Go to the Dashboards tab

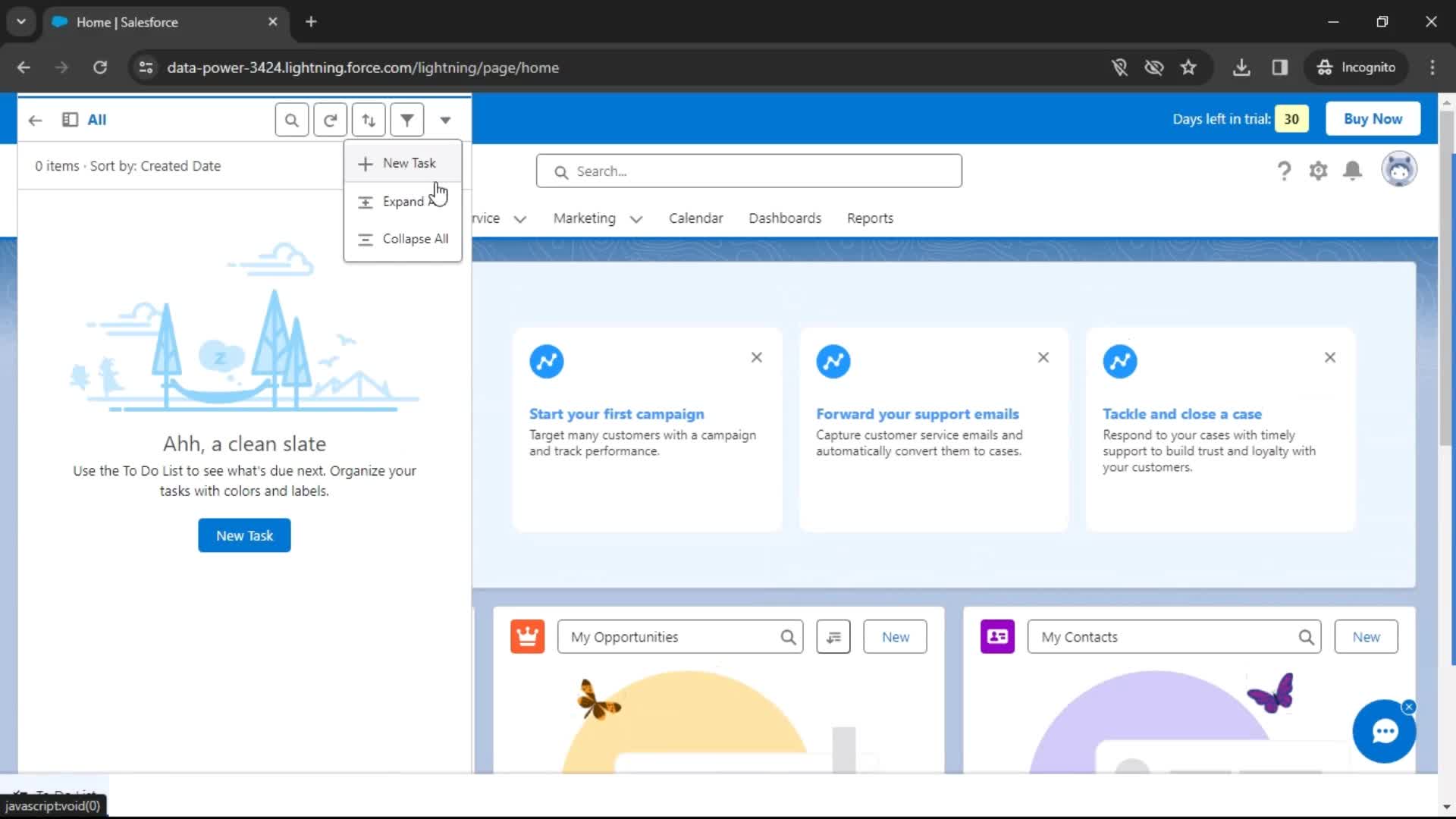pyautogui.click(x=785, y=218)
